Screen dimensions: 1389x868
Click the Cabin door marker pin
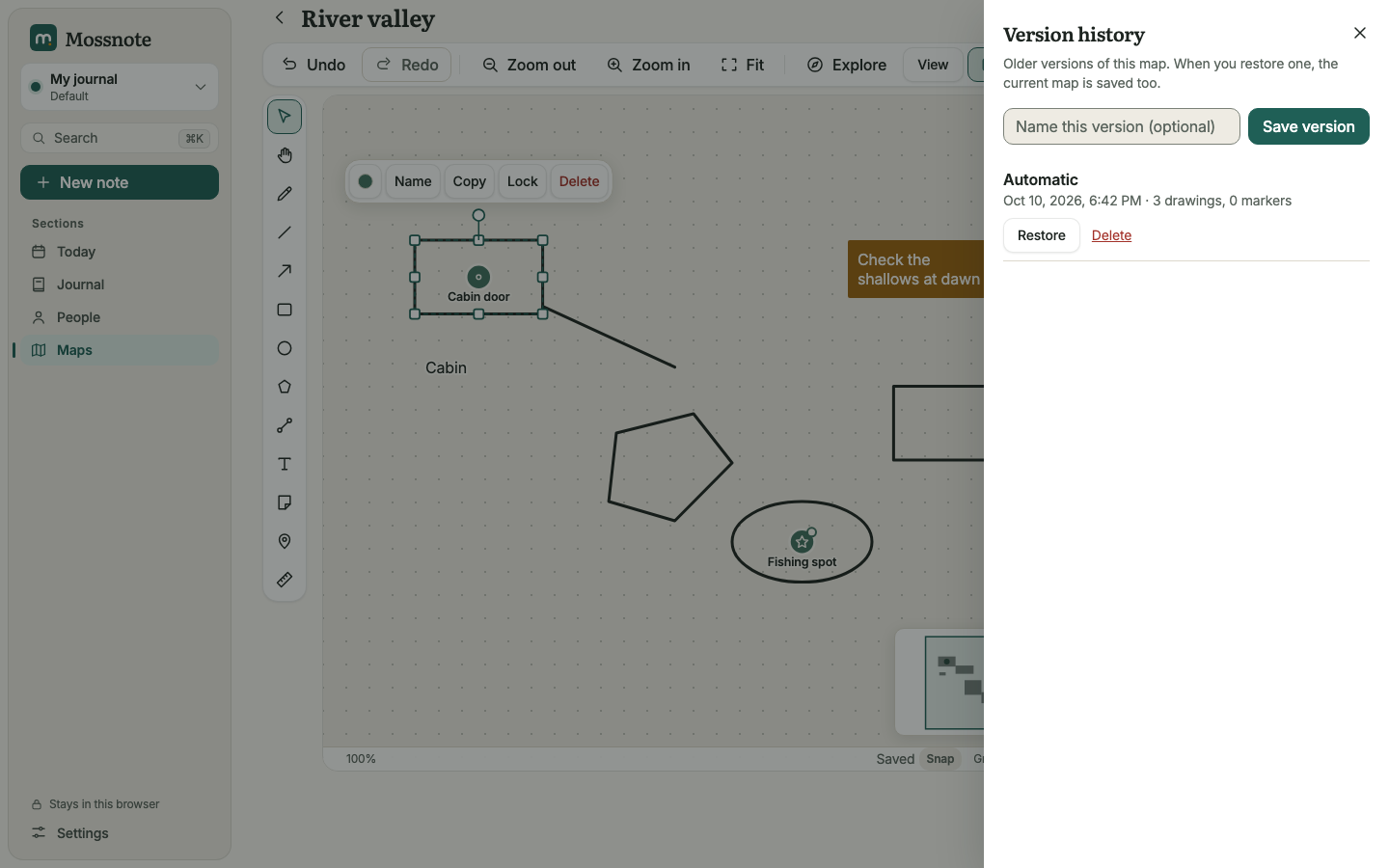click(478, 277)
